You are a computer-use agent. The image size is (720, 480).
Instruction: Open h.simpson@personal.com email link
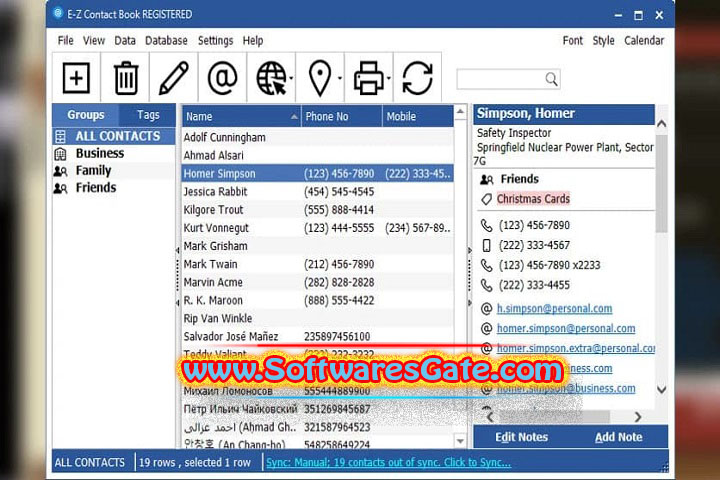[554, 309]
